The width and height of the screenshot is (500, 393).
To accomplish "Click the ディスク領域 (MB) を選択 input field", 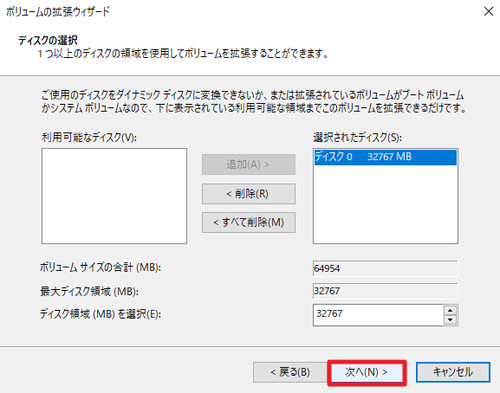I will pos(378,315).
